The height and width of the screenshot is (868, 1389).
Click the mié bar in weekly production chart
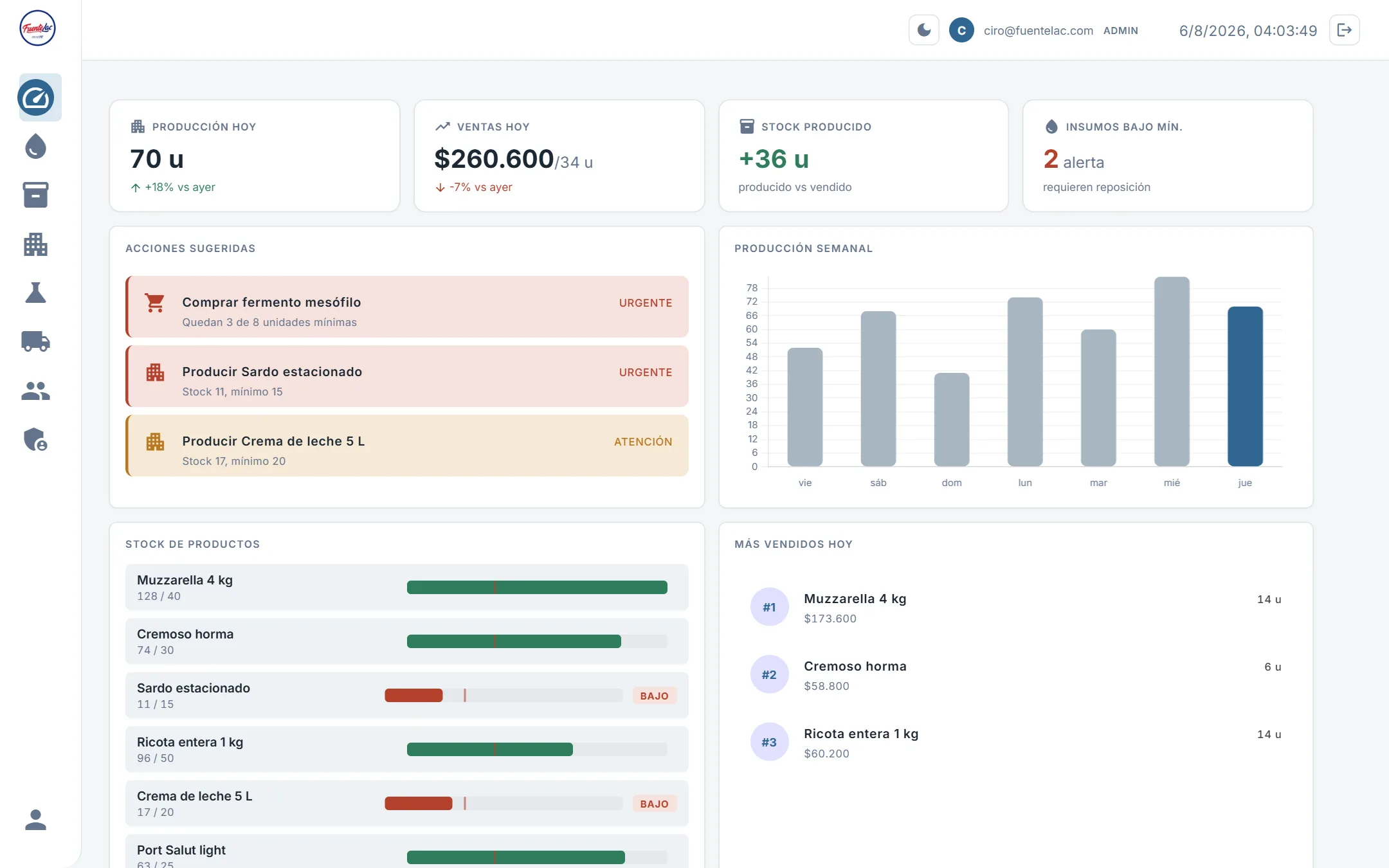click(1172, 372)
